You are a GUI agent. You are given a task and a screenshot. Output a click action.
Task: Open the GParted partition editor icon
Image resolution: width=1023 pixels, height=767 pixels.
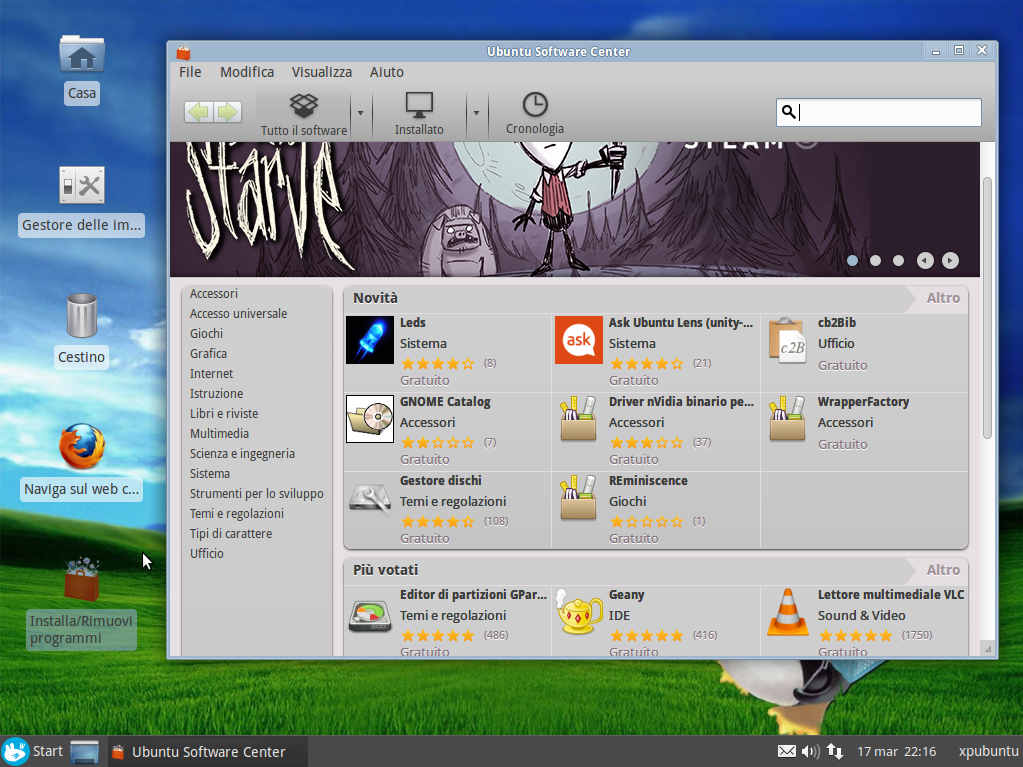(x=370, y=616)
